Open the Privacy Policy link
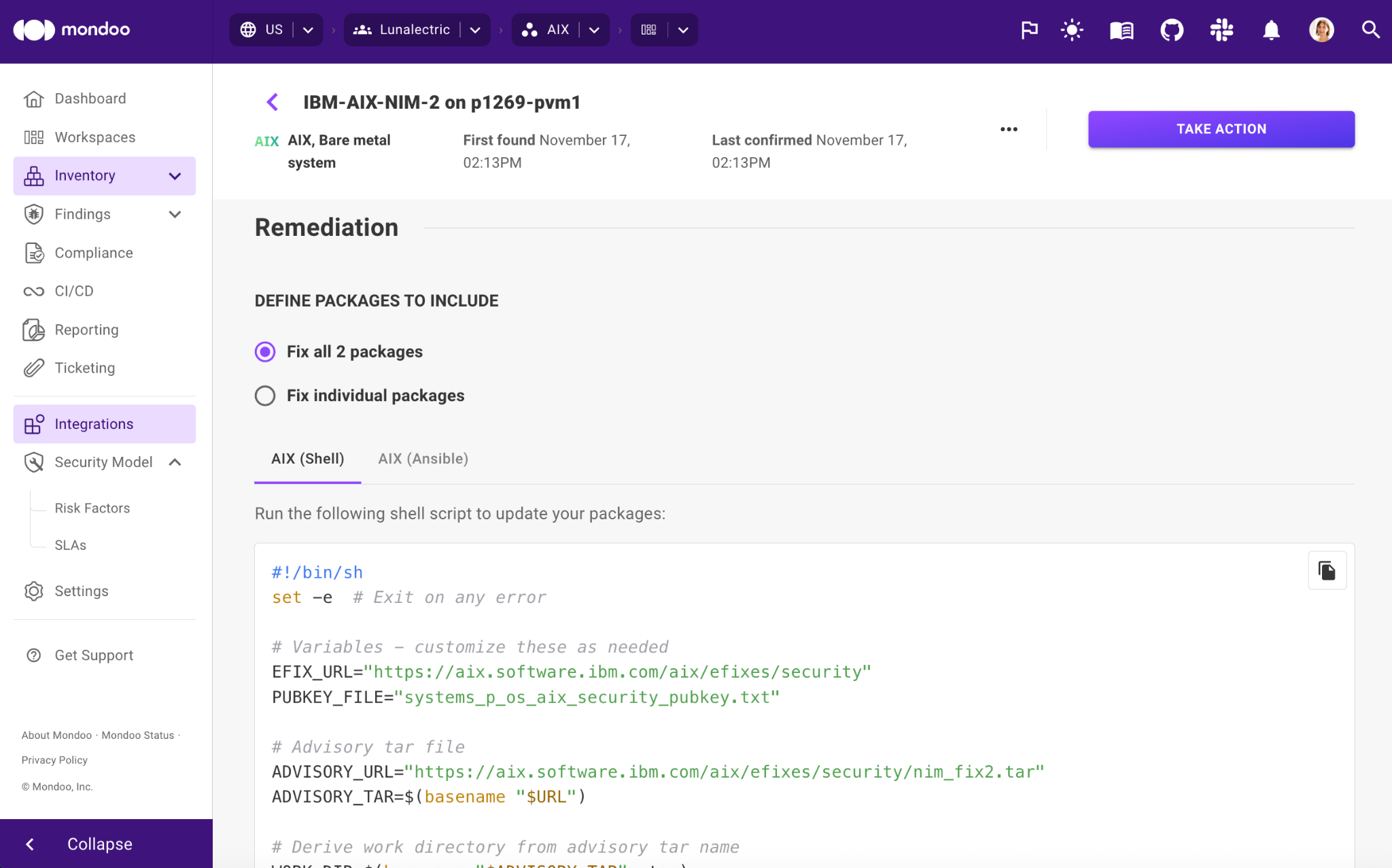The image size is (1392, 868). 54,760
